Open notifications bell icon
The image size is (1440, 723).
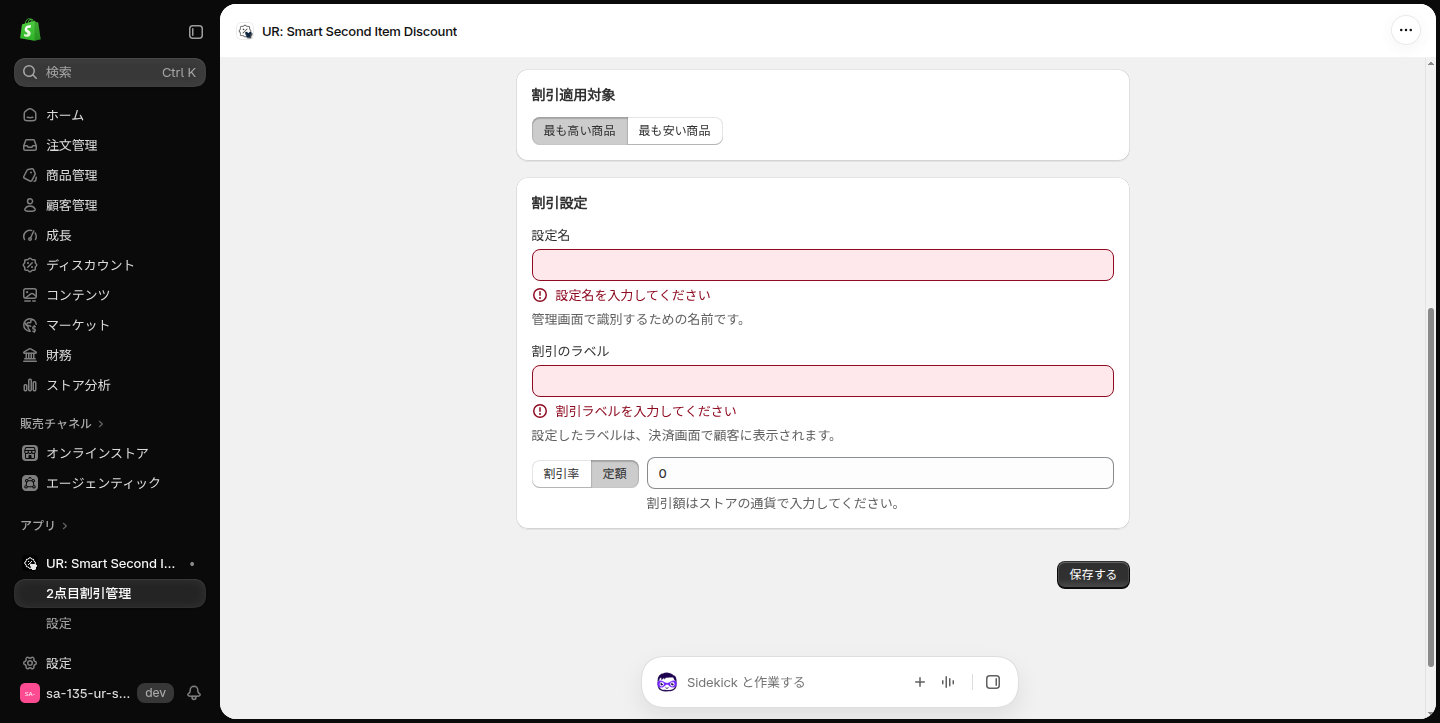pyautogui.click(x=194, y=693)
